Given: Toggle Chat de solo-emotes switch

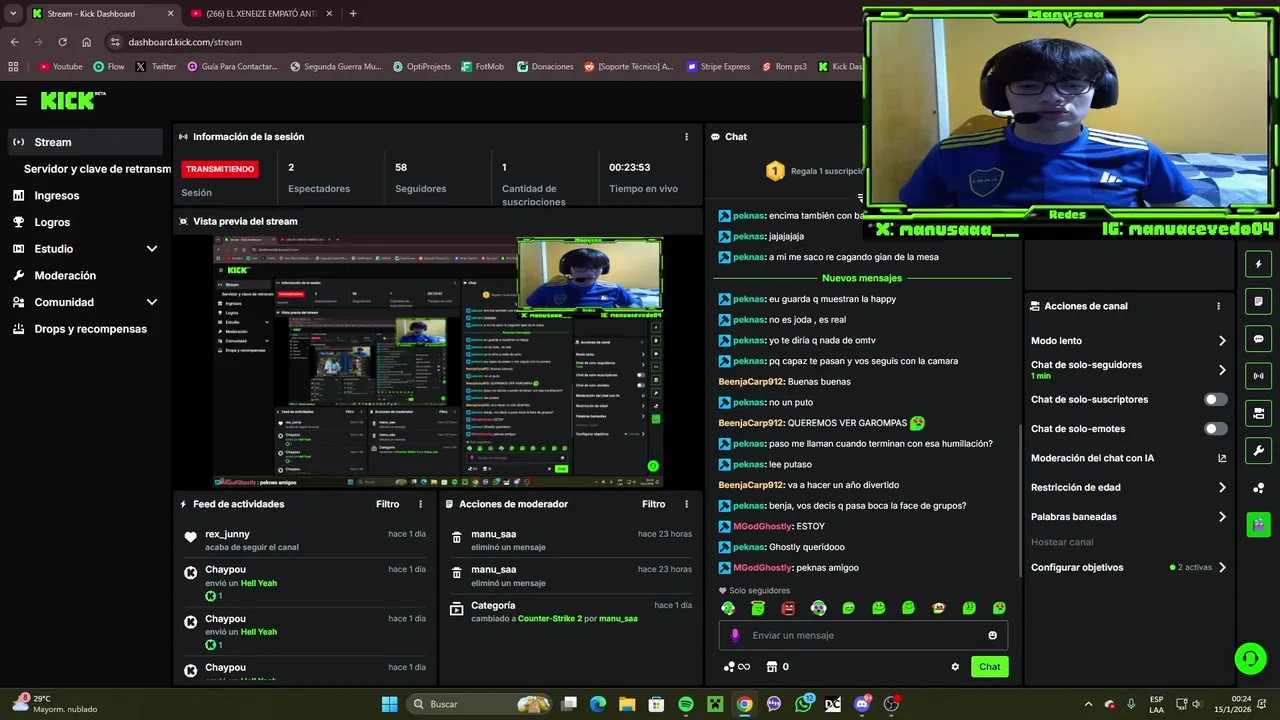Looking at the screenshot, I should pyautogui.click(x=1215, y=428).
